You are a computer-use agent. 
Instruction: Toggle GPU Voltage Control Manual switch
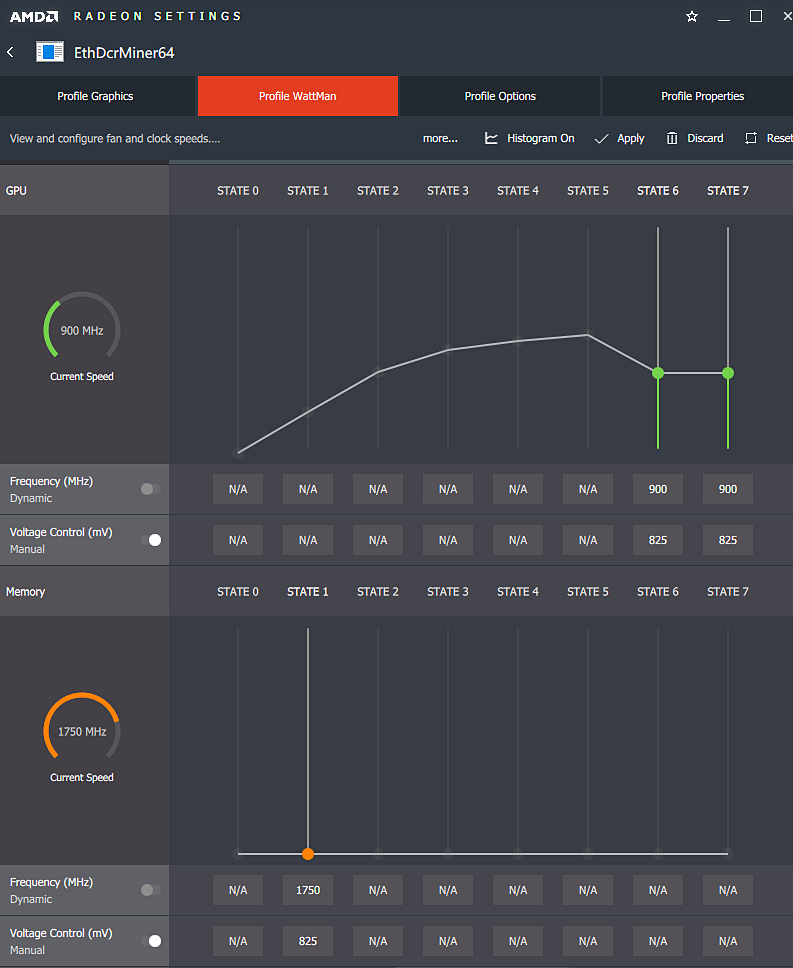coord(151,540)
